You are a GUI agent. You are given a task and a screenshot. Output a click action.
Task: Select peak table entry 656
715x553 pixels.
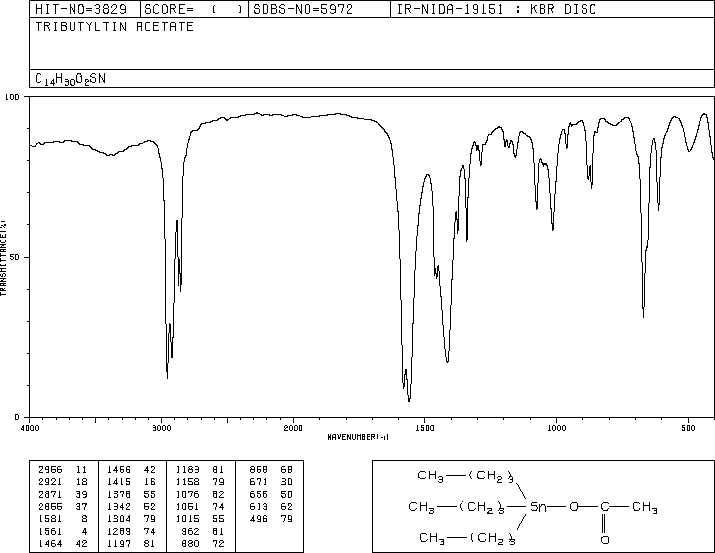[259, 494]
